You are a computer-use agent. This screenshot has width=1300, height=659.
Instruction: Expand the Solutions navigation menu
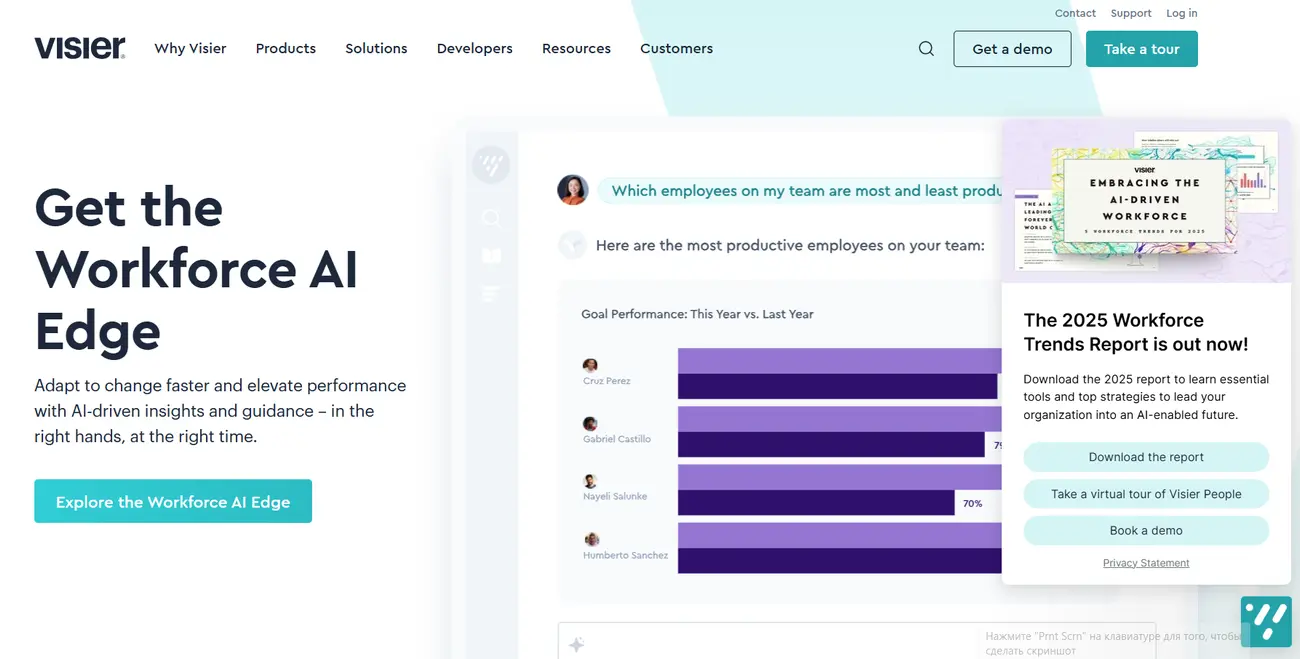(x=376, y=49)
